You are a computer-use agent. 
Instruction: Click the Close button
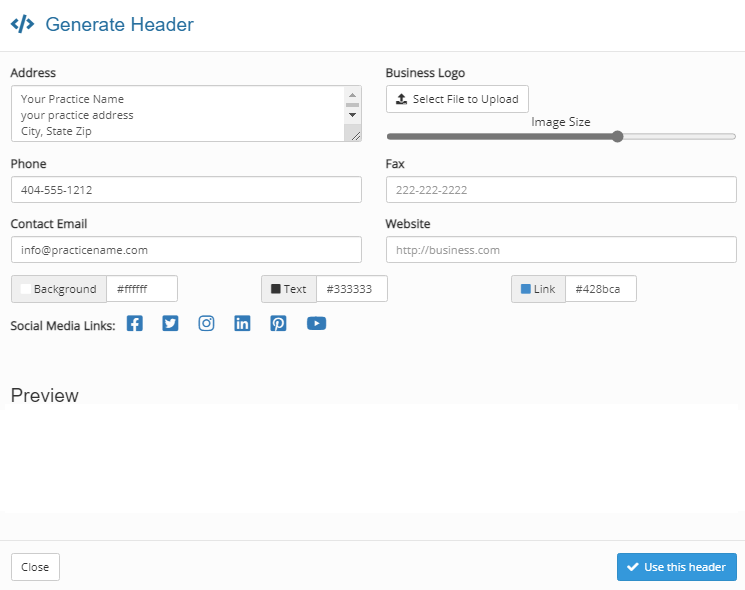[35, 567]
